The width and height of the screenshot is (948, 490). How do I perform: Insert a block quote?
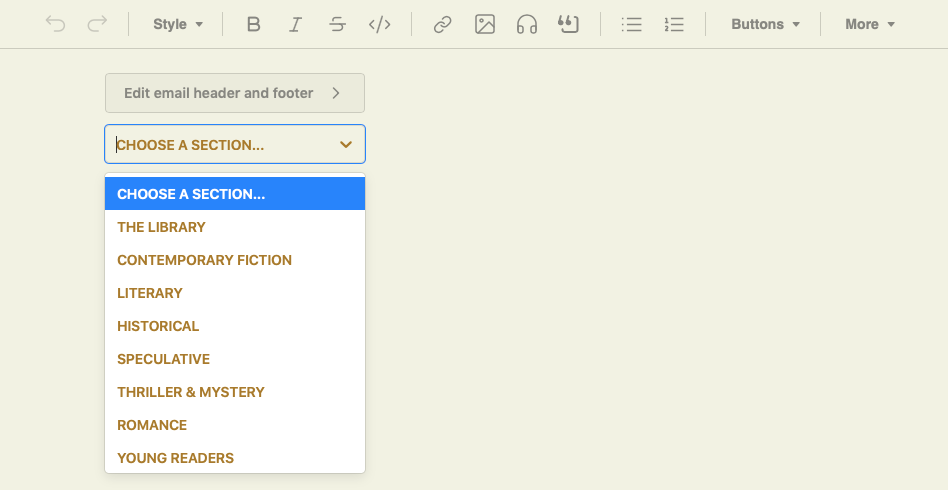click(x=568, y=24)
